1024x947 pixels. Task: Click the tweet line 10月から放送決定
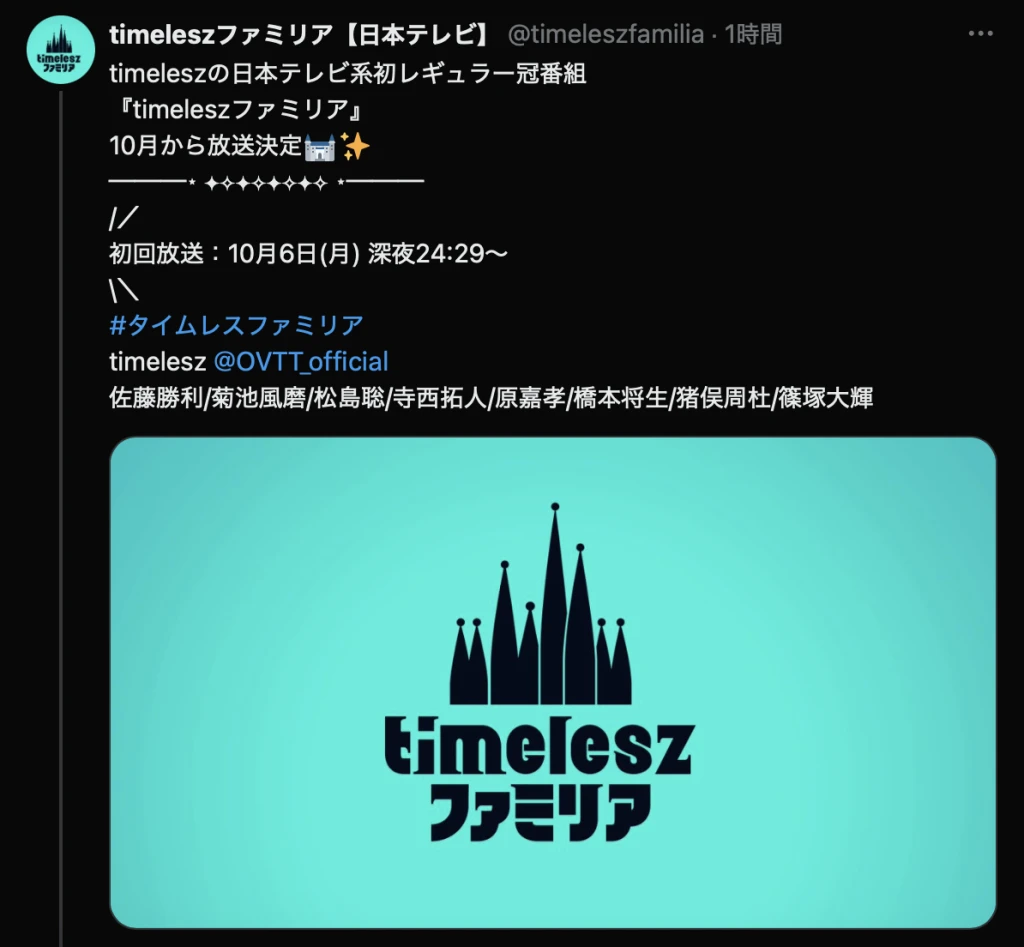pos(206,146)
